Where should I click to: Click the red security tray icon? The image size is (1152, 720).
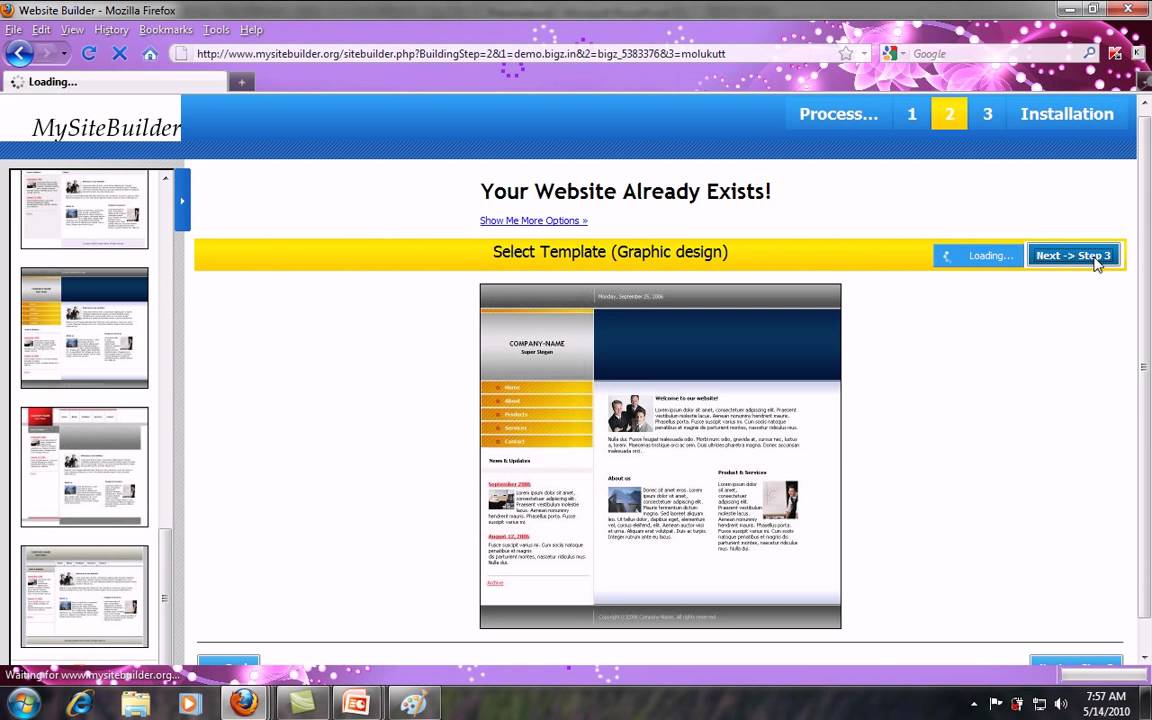1018,704
